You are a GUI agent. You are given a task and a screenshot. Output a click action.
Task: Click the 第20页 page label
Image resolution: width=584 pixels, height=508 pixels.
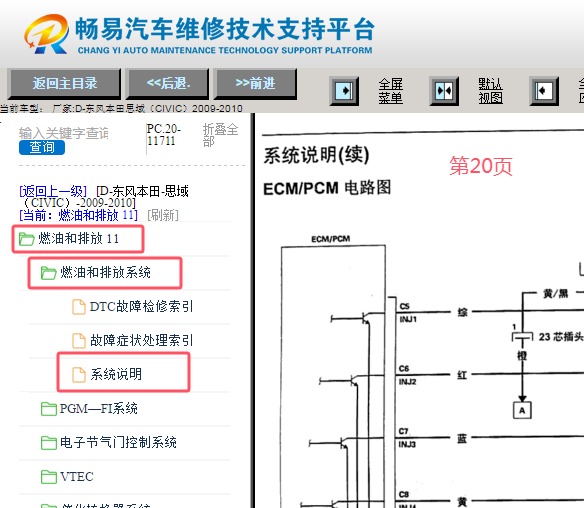[x=481, y=166]
